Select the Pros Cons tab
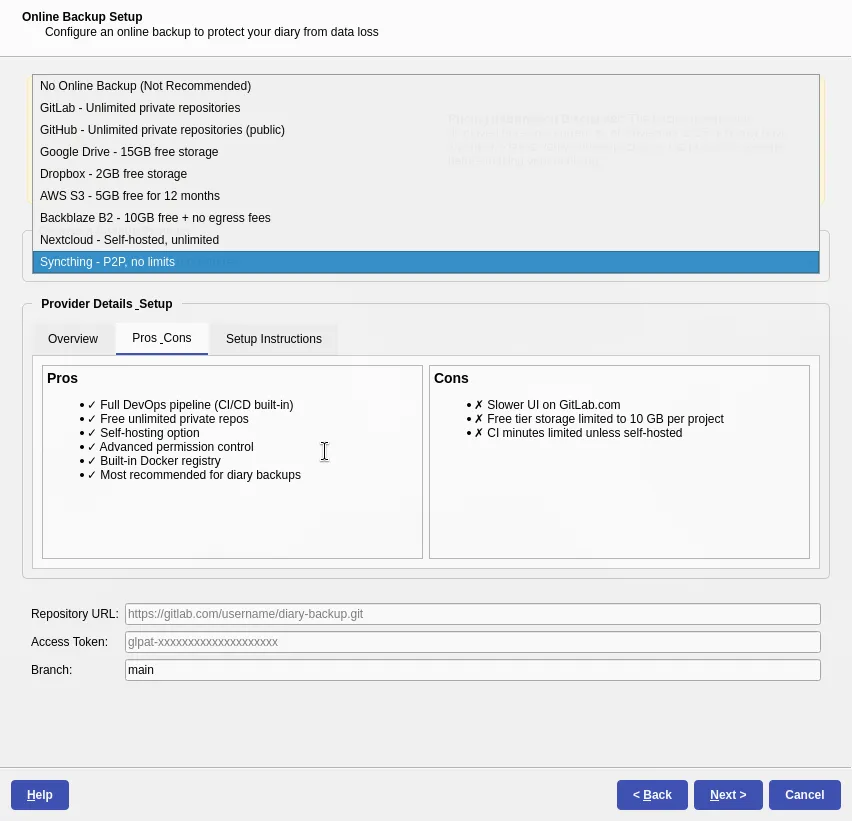Image resolution: width=852 pixels, height=821 pixels. pyautogui.click(x=161, y=338)
